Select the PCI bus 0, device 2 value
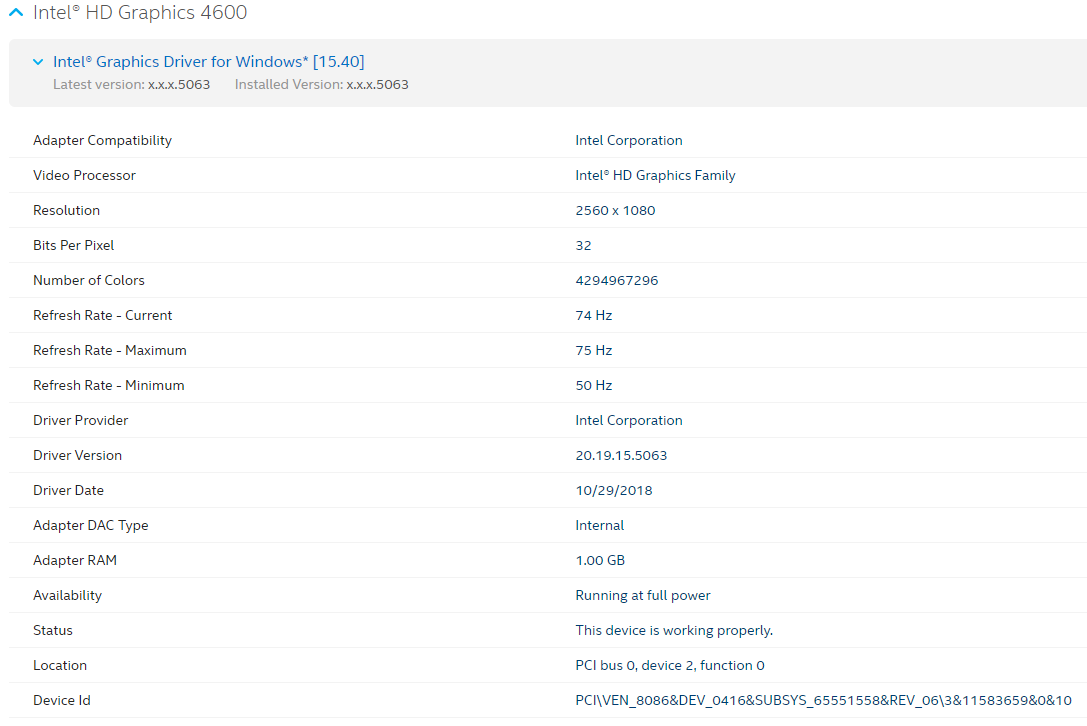 point(670,666)
